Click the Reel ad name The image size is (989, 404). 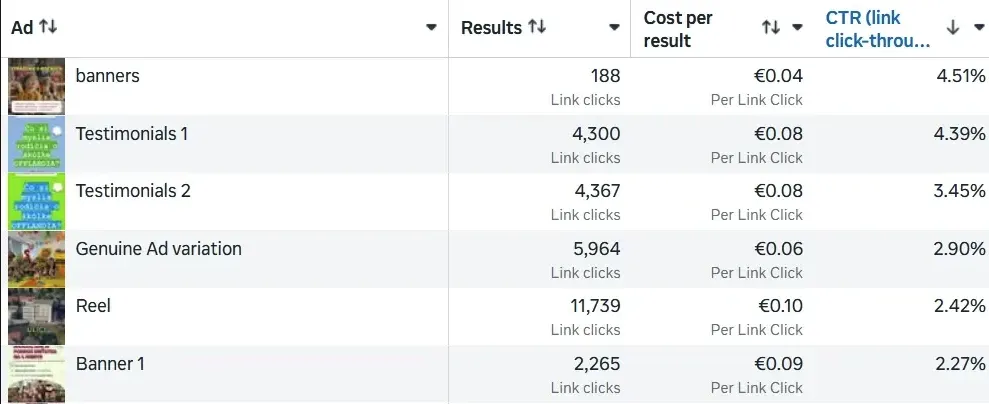[93, 306]
